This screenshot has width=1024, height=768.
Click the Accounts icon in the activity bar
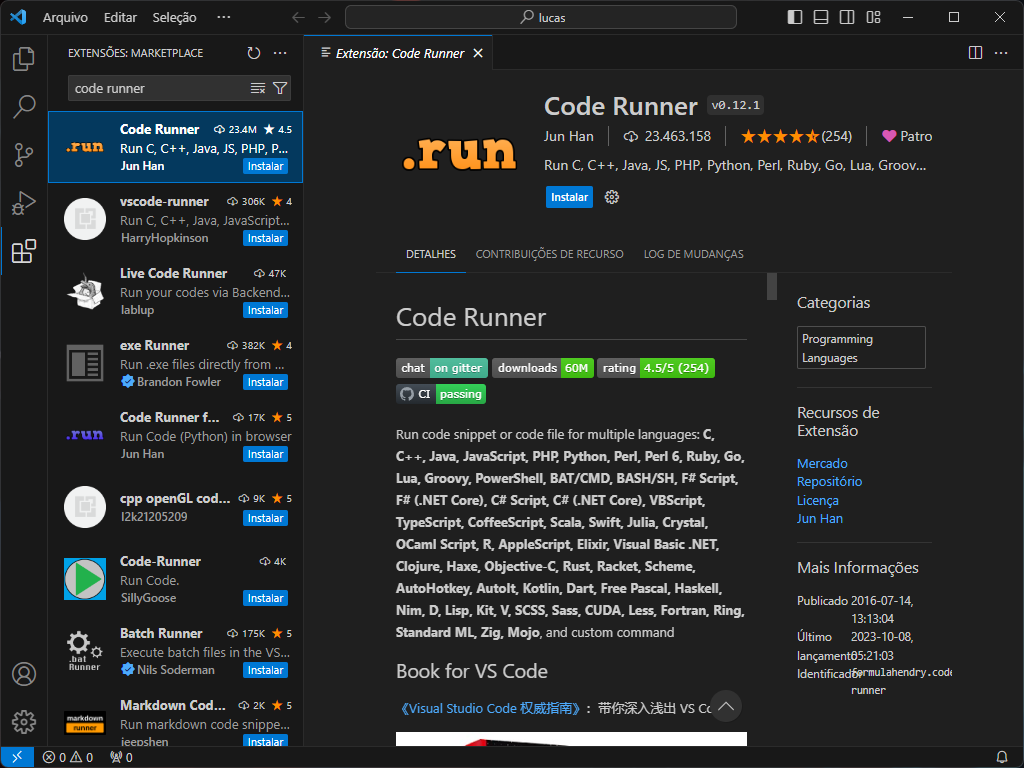point(24,675)
